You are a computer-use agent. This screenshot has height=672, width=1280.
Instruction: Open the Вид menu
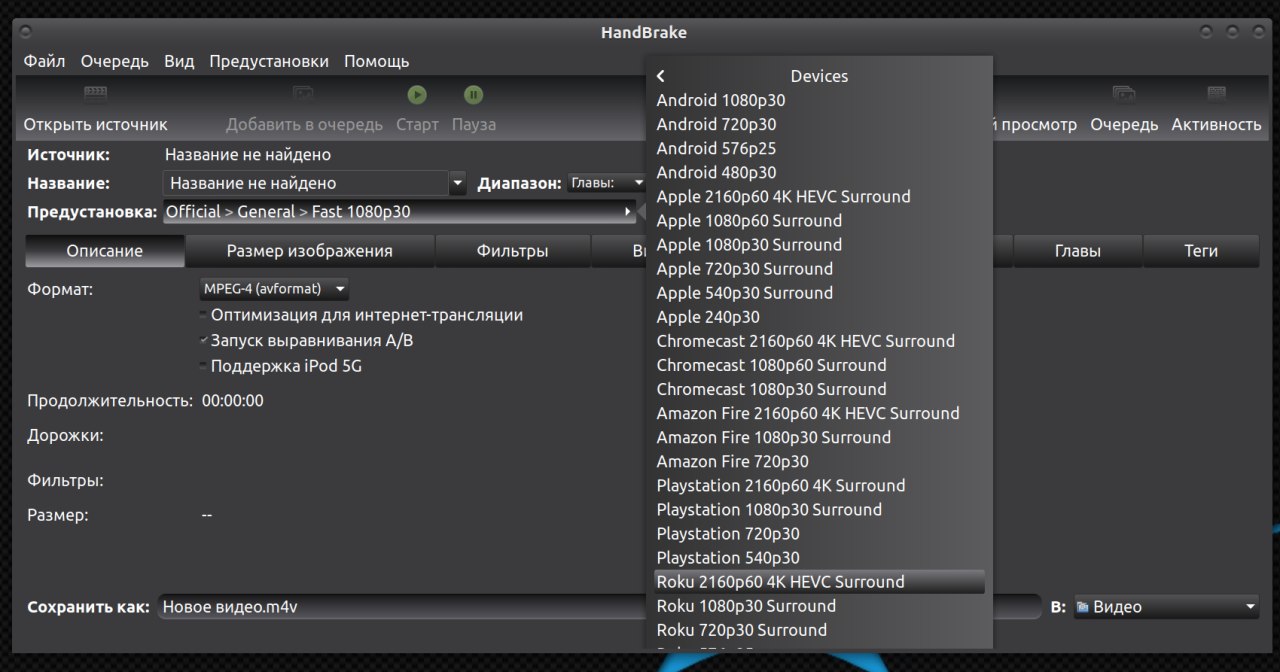[179, 61]
